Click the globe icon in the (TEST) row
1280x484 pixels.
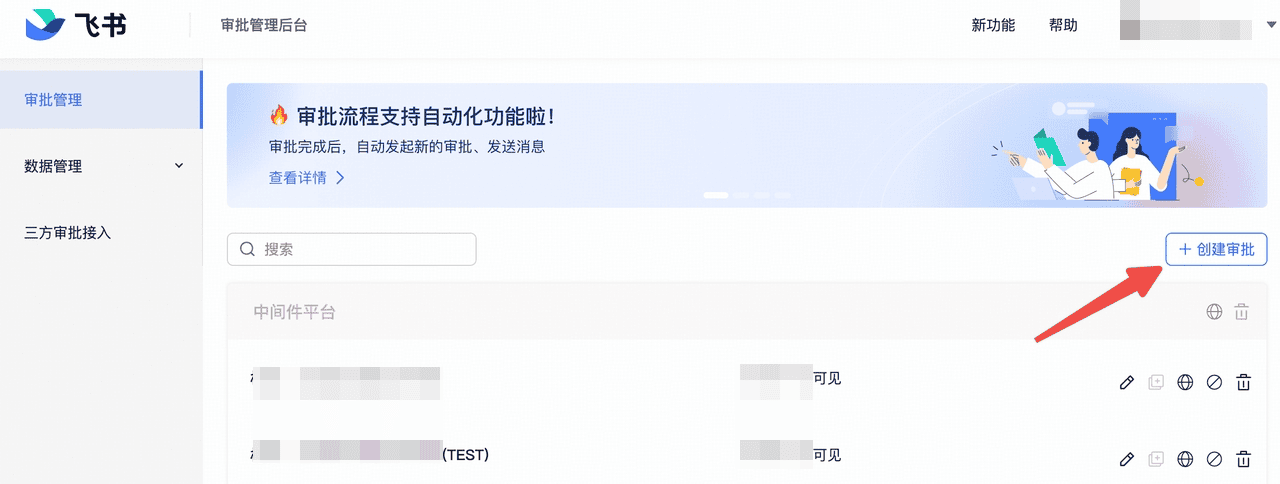point(1185,460)
